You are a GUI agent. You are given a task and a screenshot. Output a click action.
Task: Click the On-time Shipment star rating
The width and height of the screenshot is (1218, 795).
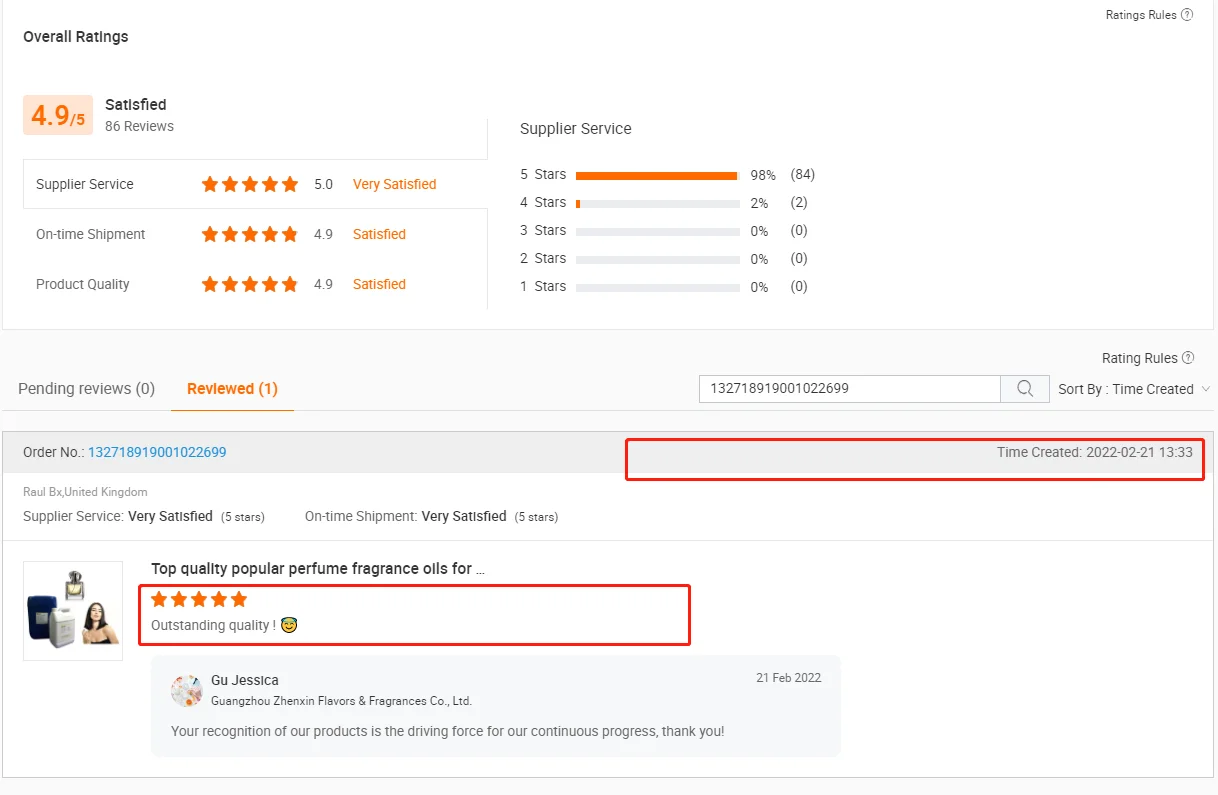[250, 234]
